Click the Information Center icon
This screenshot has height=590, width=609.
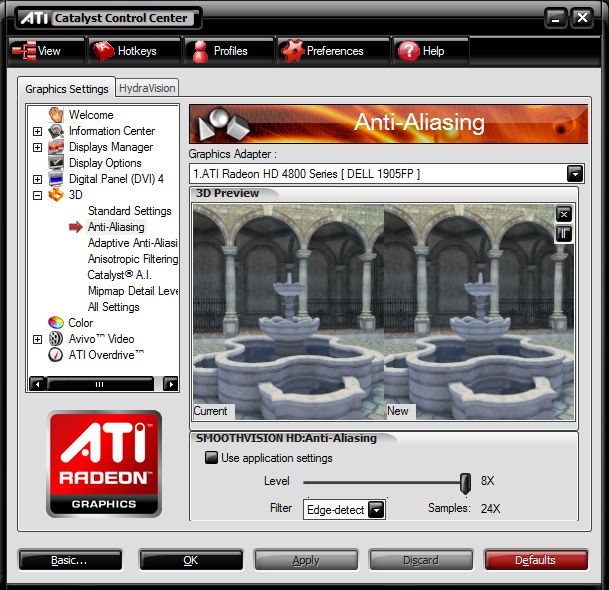56,131
